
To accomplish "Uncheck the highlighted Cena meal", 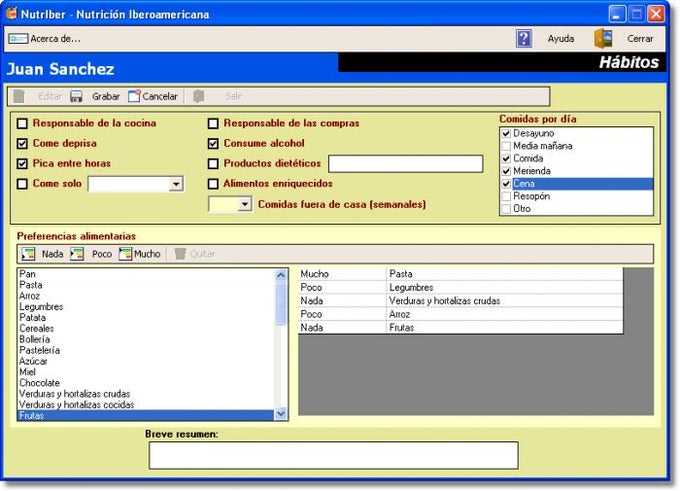I will 506,184.
